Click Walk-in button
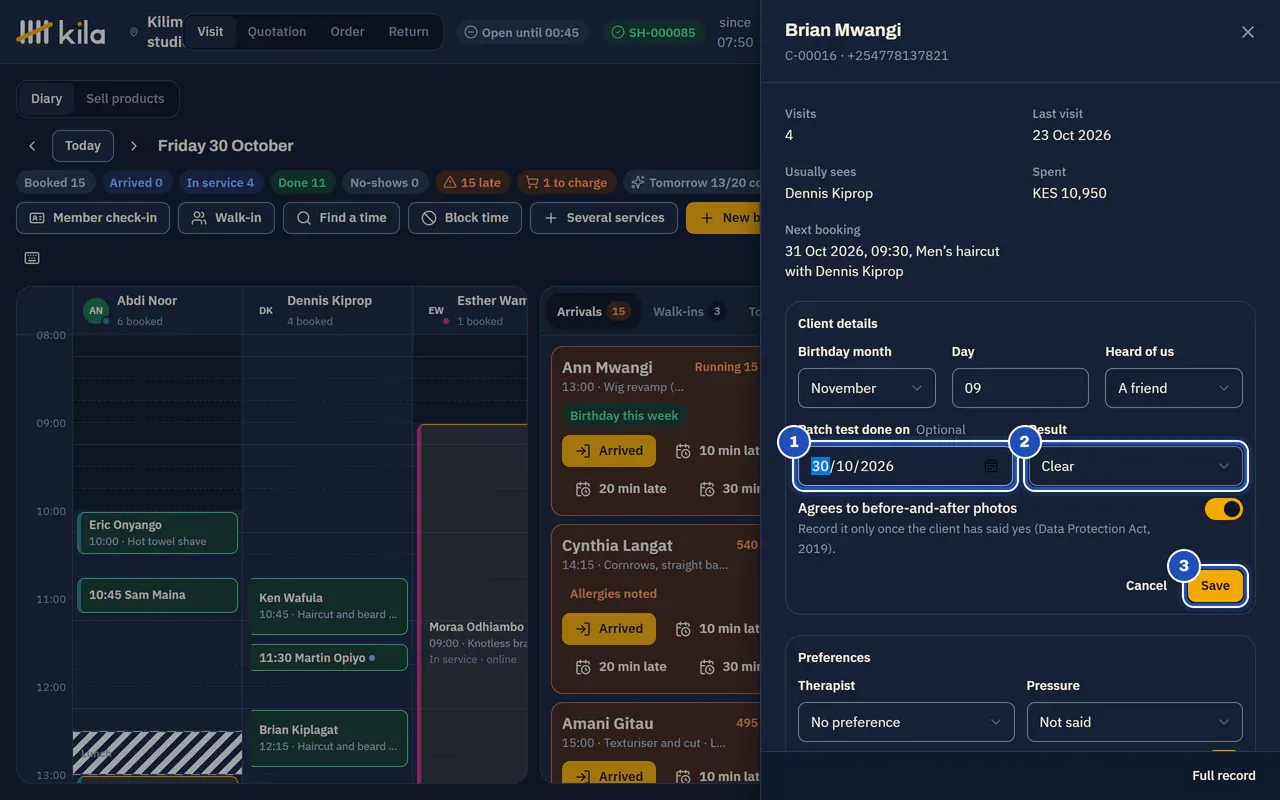The image size is (1280, 800). 226,218
